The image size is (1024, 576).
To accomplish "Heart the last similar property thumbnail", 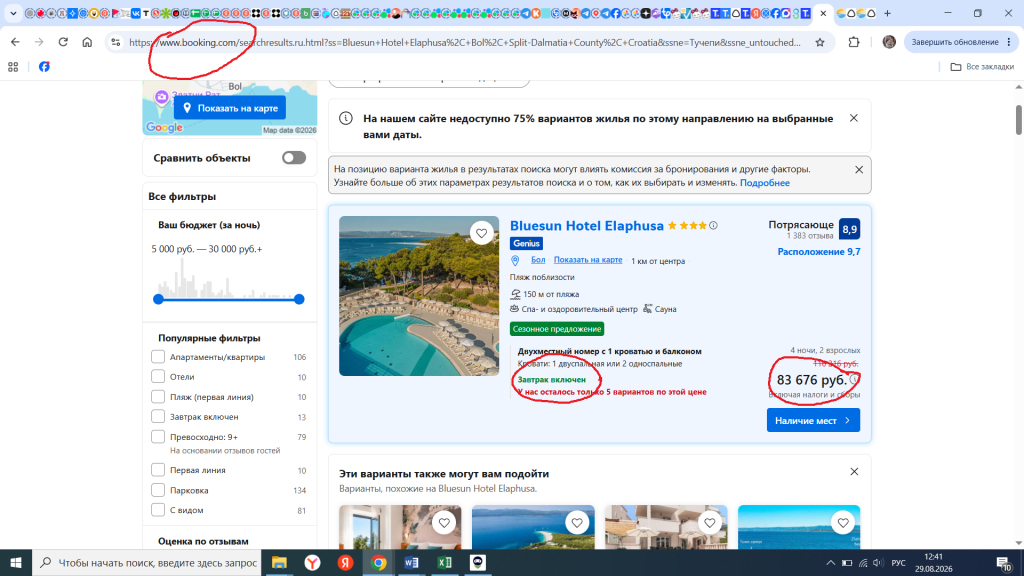I will (843, 522).
